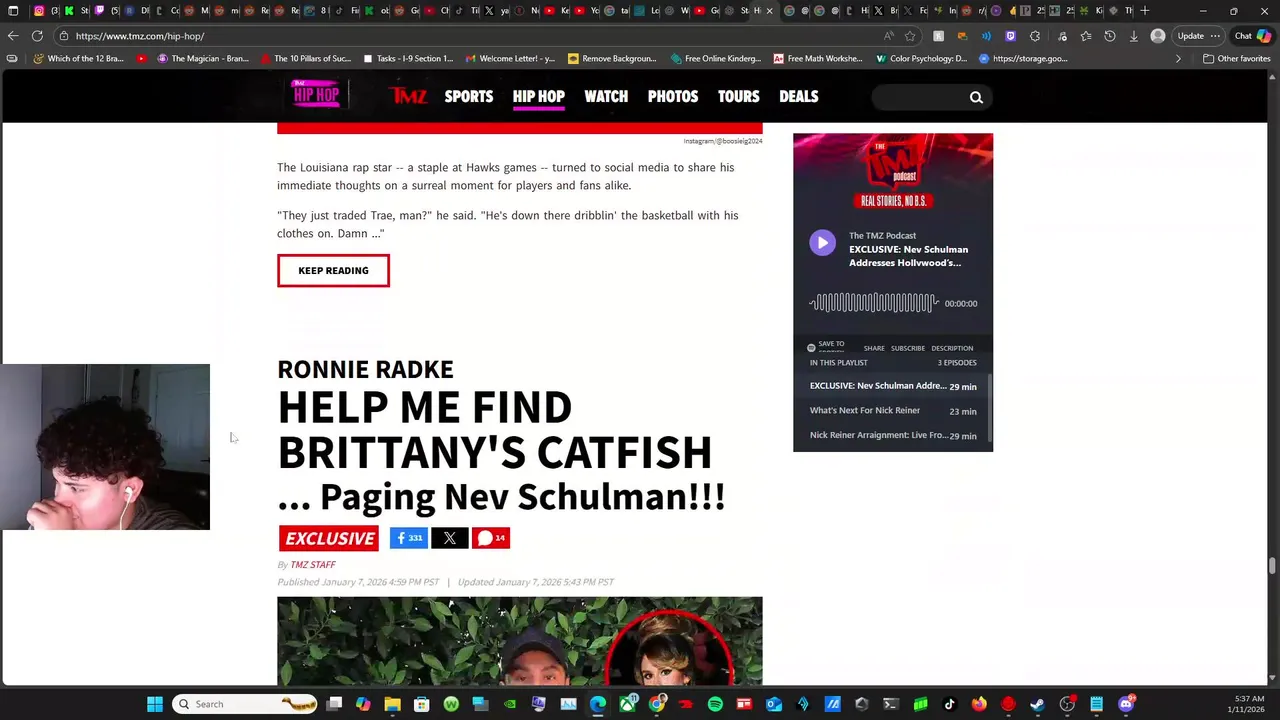This screenshot has width=1280, height=720.
Task: Open the Help Me Find Brittany's Catfish headline
Action: pos(501,451)
